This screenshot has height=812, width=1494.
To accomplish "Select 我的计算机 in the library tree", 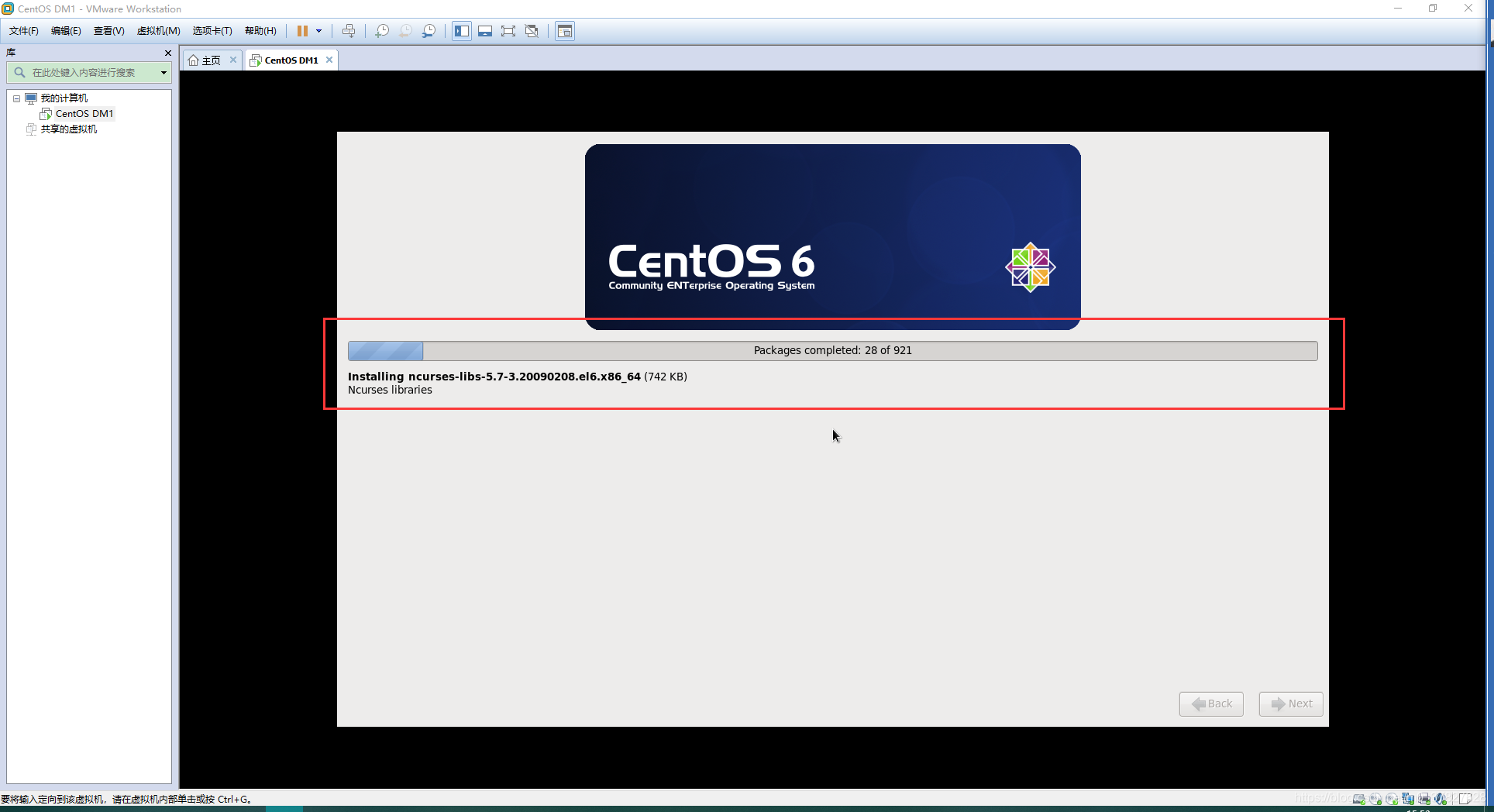I will point(64,98).
